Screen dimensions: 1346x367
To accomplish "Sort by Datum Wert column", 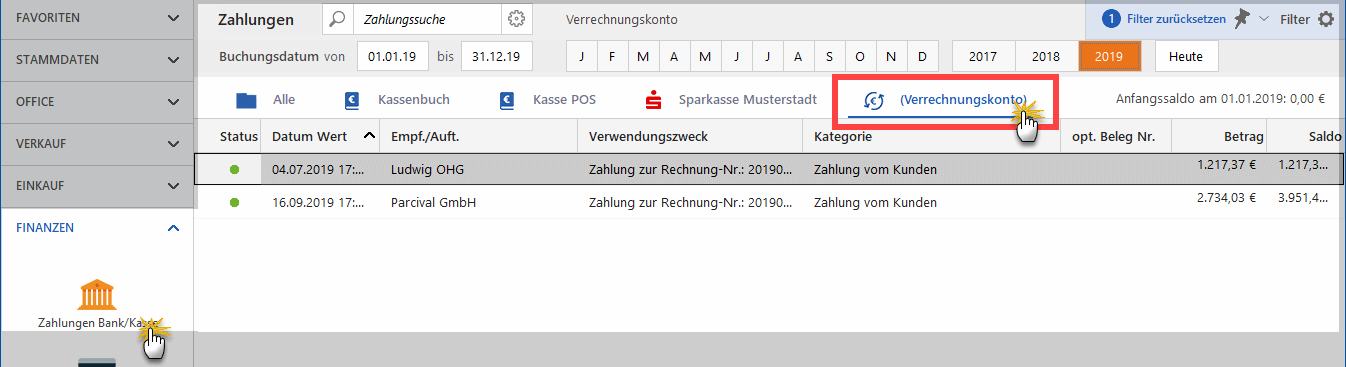I will 325,137.
